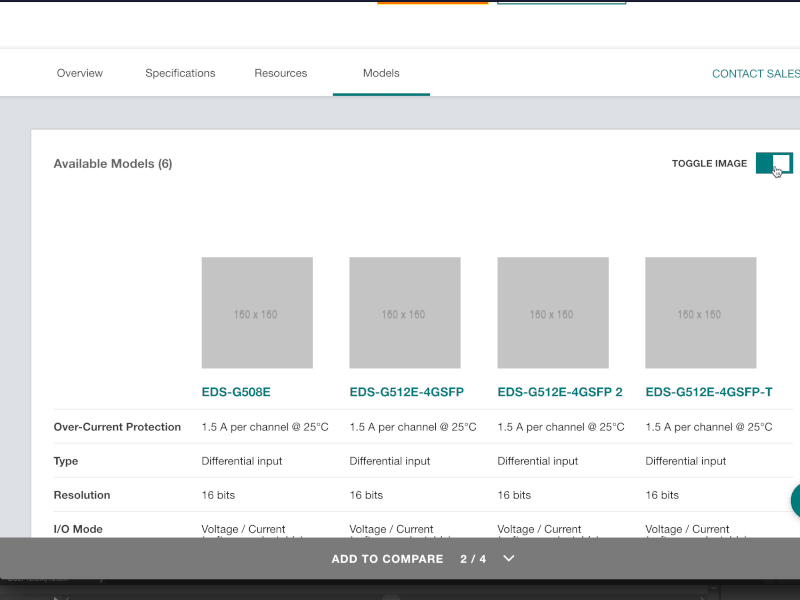Click the 2 / 4 compare counter

[471, 559]
